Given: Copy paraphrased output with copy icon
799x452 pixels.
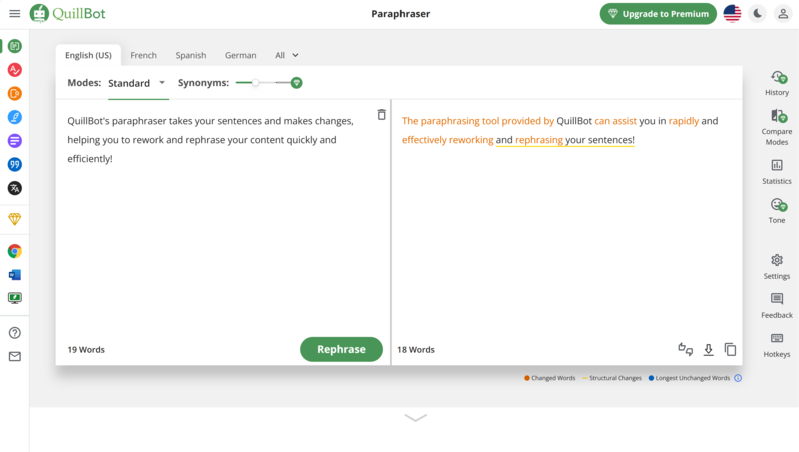Looking at the screenshot, I should [x=730, y=349].
